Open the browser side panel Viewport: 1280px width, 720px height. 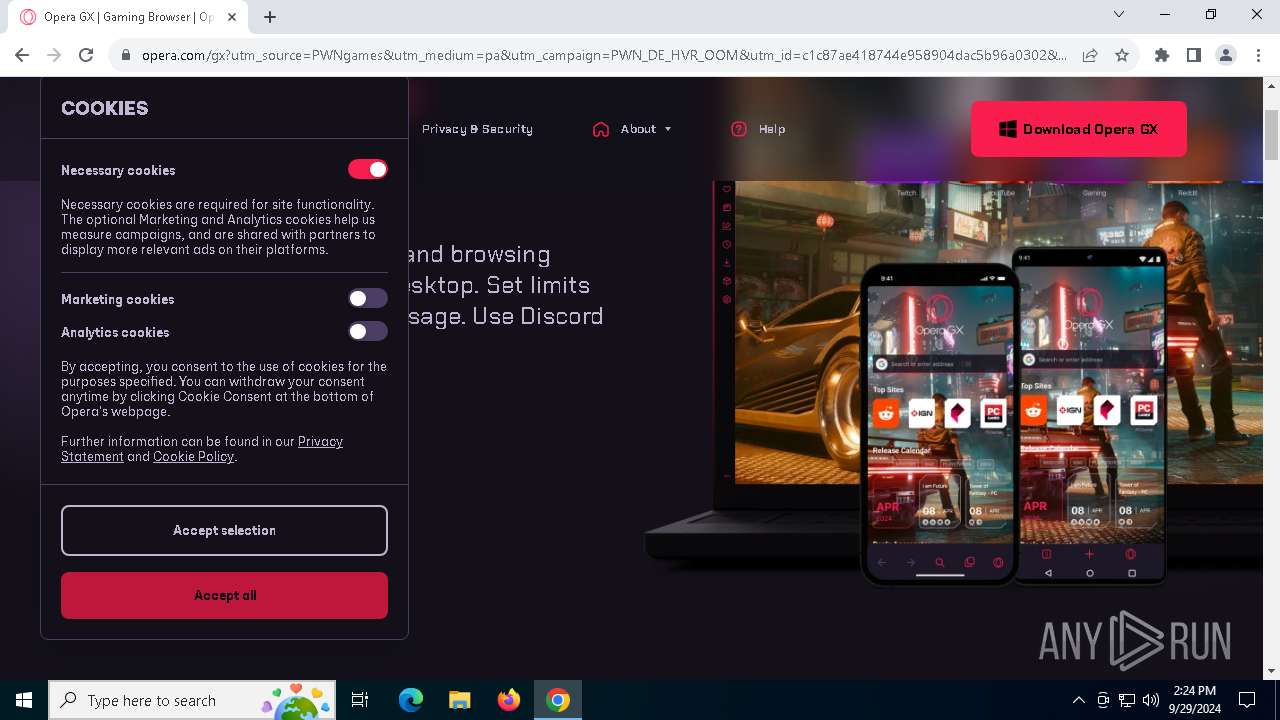click(x=1194, y=56)
